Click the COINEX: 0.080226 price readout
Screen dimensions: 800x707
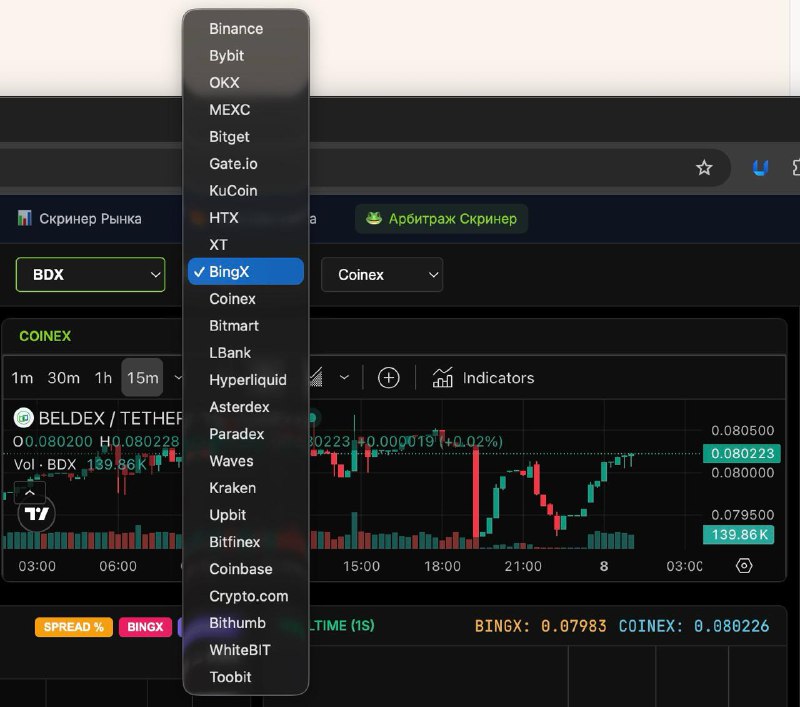click(693, 626)
